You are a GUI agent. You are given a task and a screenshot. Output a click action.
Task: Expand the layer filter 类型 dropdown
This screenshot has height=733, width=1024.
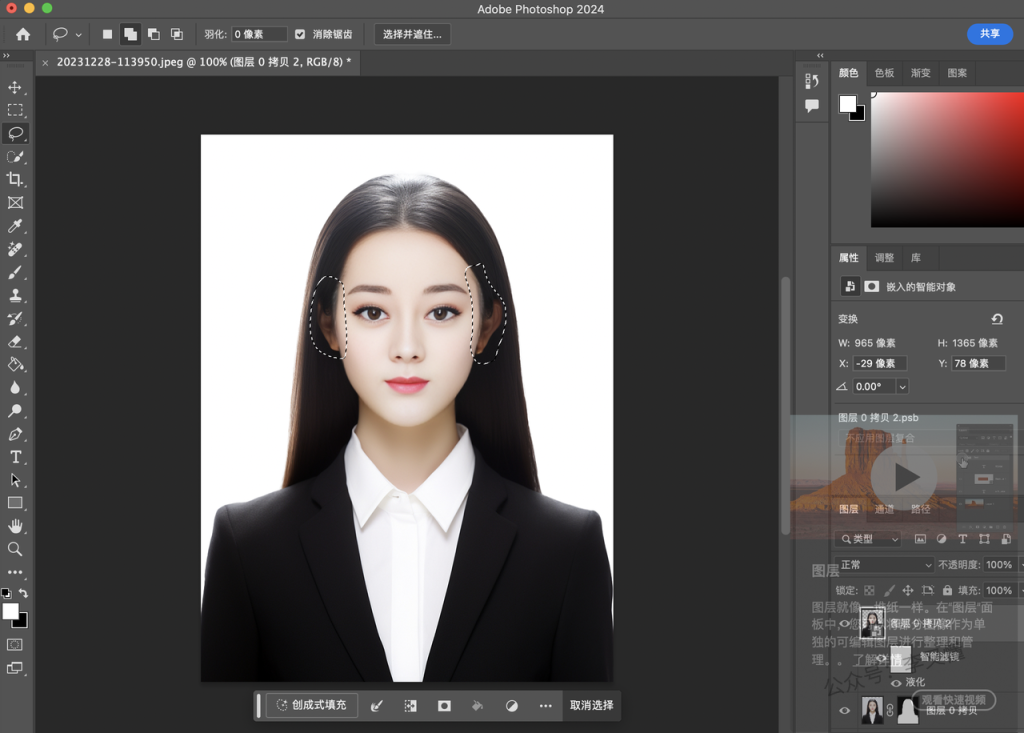coord(868,539)
